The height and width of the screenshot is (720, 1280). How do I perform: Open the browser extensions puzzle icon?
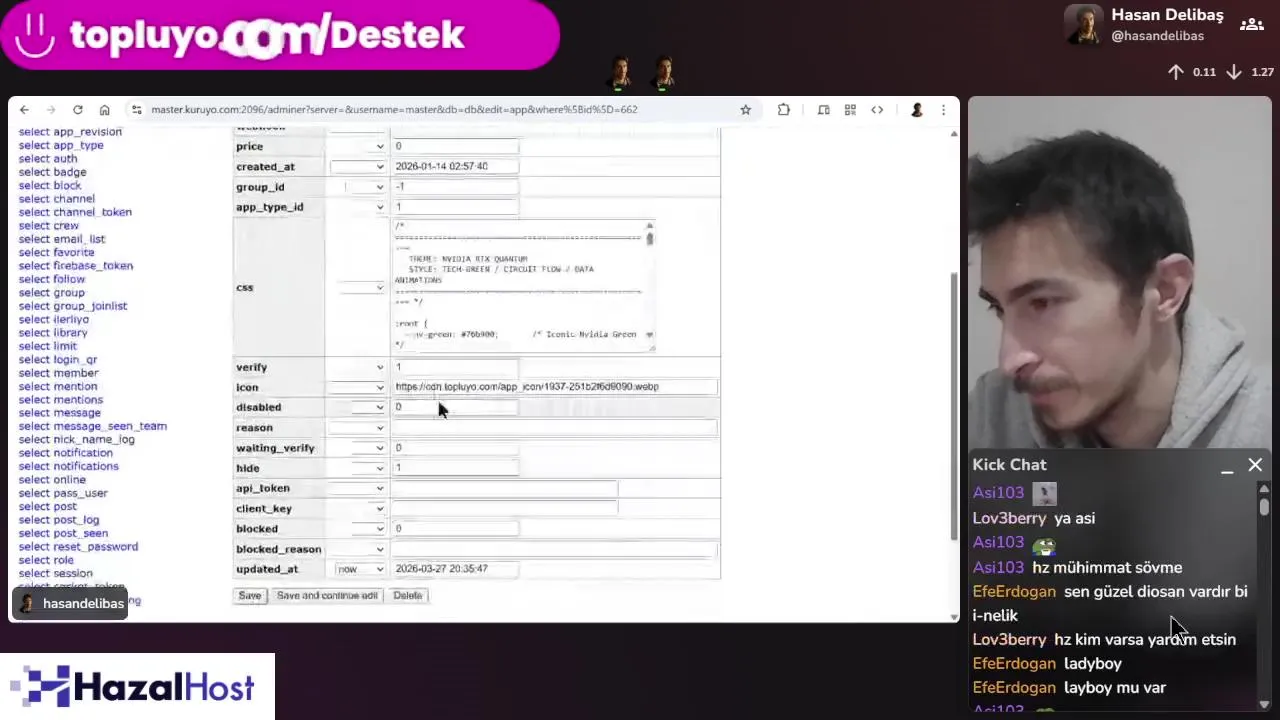[x=783, y=110]
